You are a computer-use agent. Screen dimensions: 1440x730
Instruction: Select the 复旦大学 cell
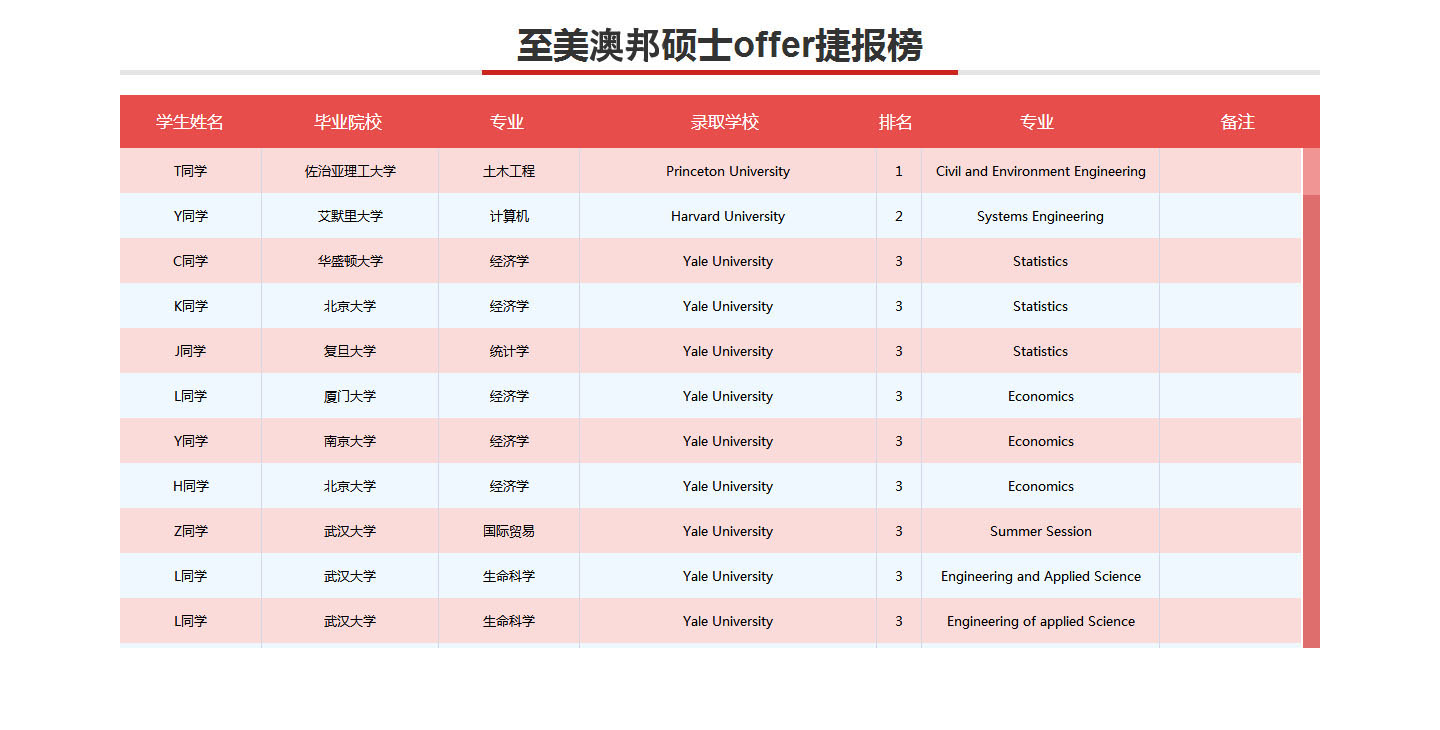pyautogui.click(x=350, y=351)
